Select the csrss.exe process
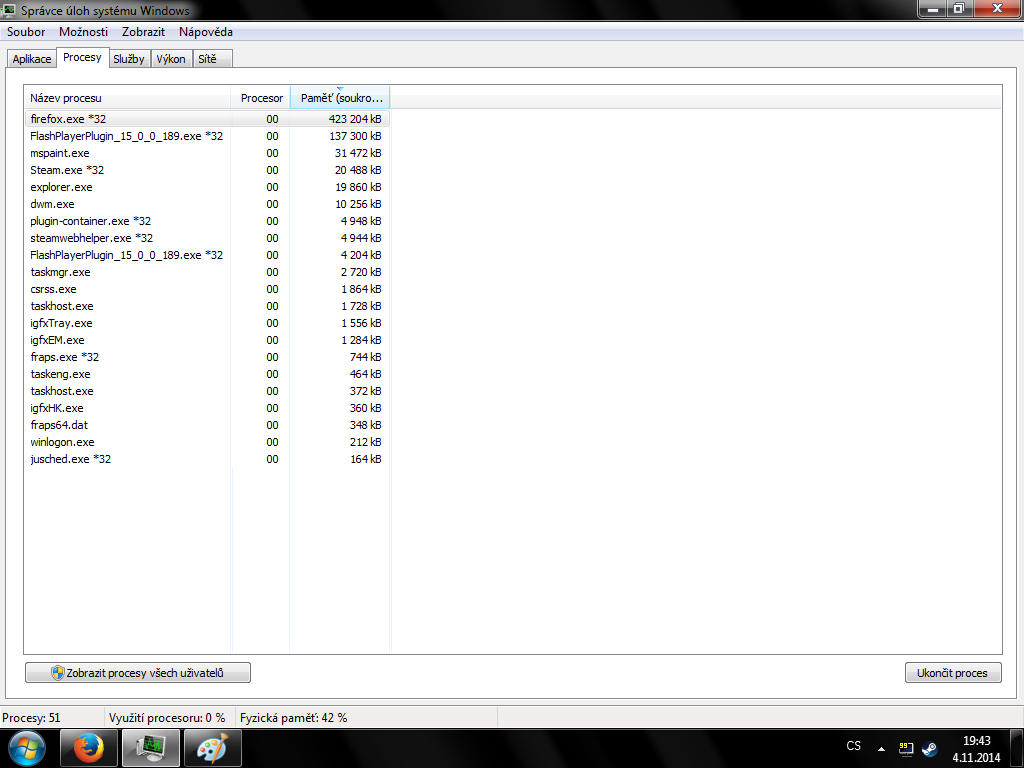Image resolution: width=1024 pixels, height=768 pixels. pyautogui.click(x=207, y=289)
